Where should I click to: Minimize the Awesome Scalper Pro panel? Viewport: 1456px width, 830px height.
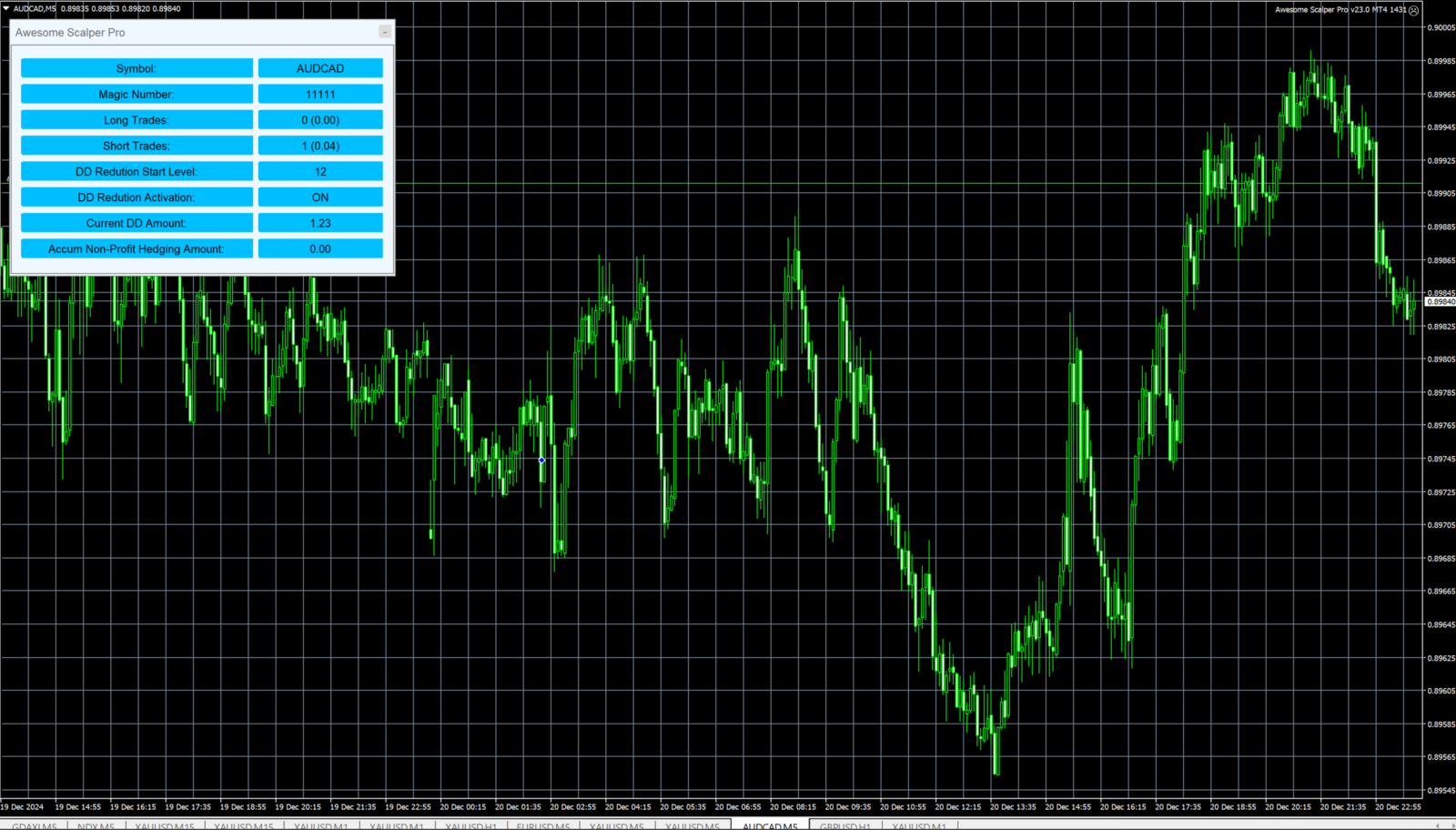(x=385, y=32)
